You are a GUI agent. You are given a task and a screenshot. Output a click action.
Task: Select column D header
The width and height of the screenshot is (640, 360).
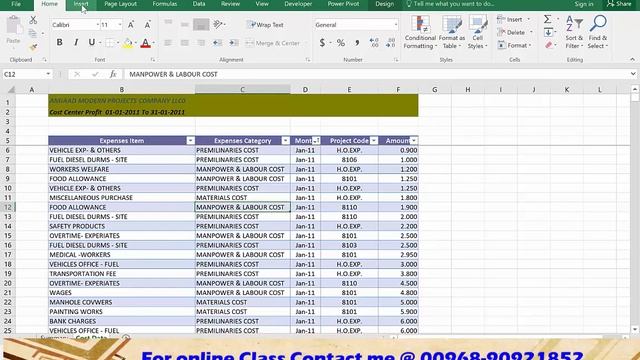(x=305, y=89)
